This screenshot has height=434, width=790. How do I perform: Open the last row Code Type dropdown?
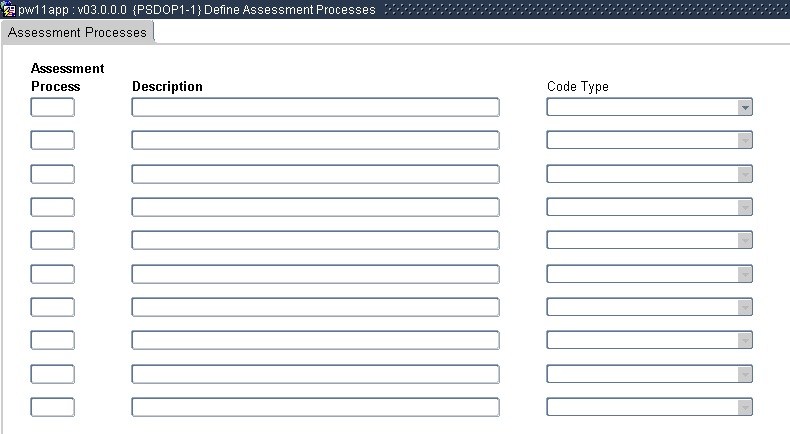pos(744,407)
